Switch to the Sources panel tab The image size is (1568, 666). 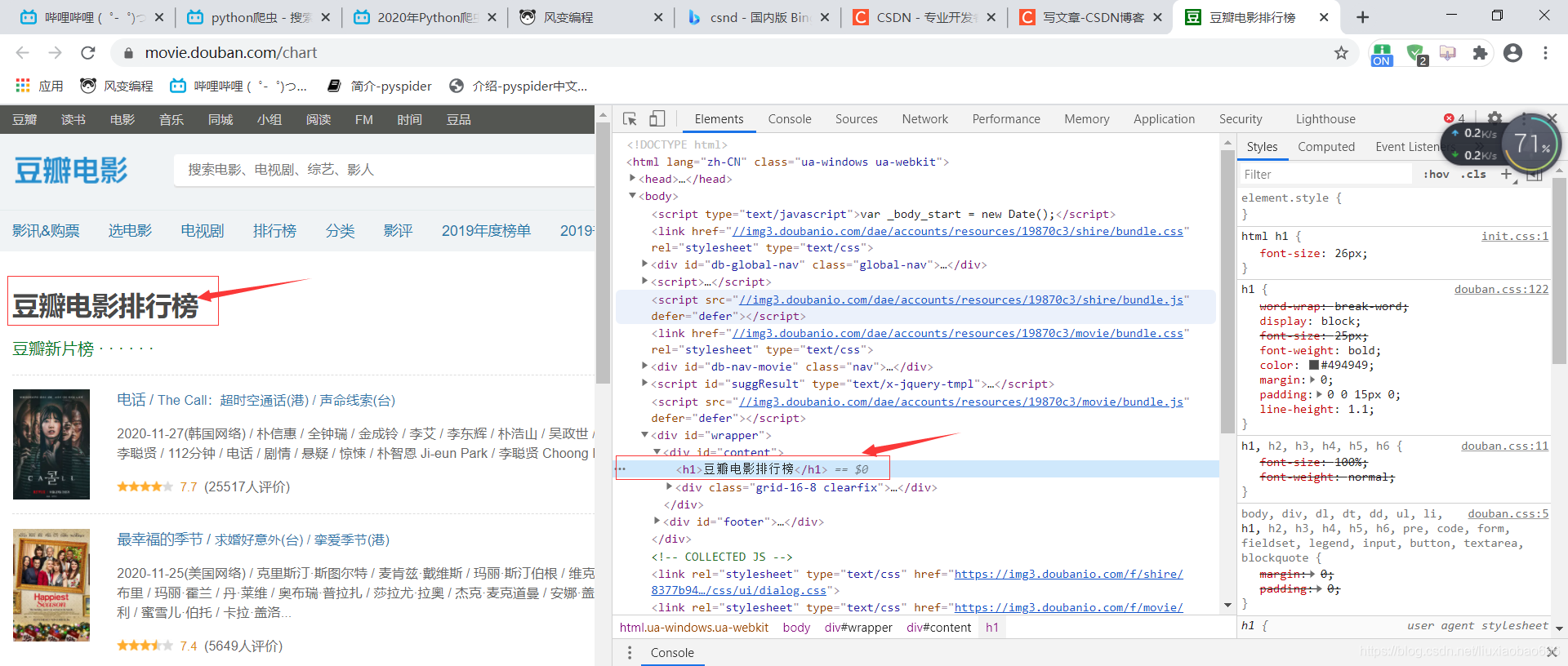click(x=857, y=119)
